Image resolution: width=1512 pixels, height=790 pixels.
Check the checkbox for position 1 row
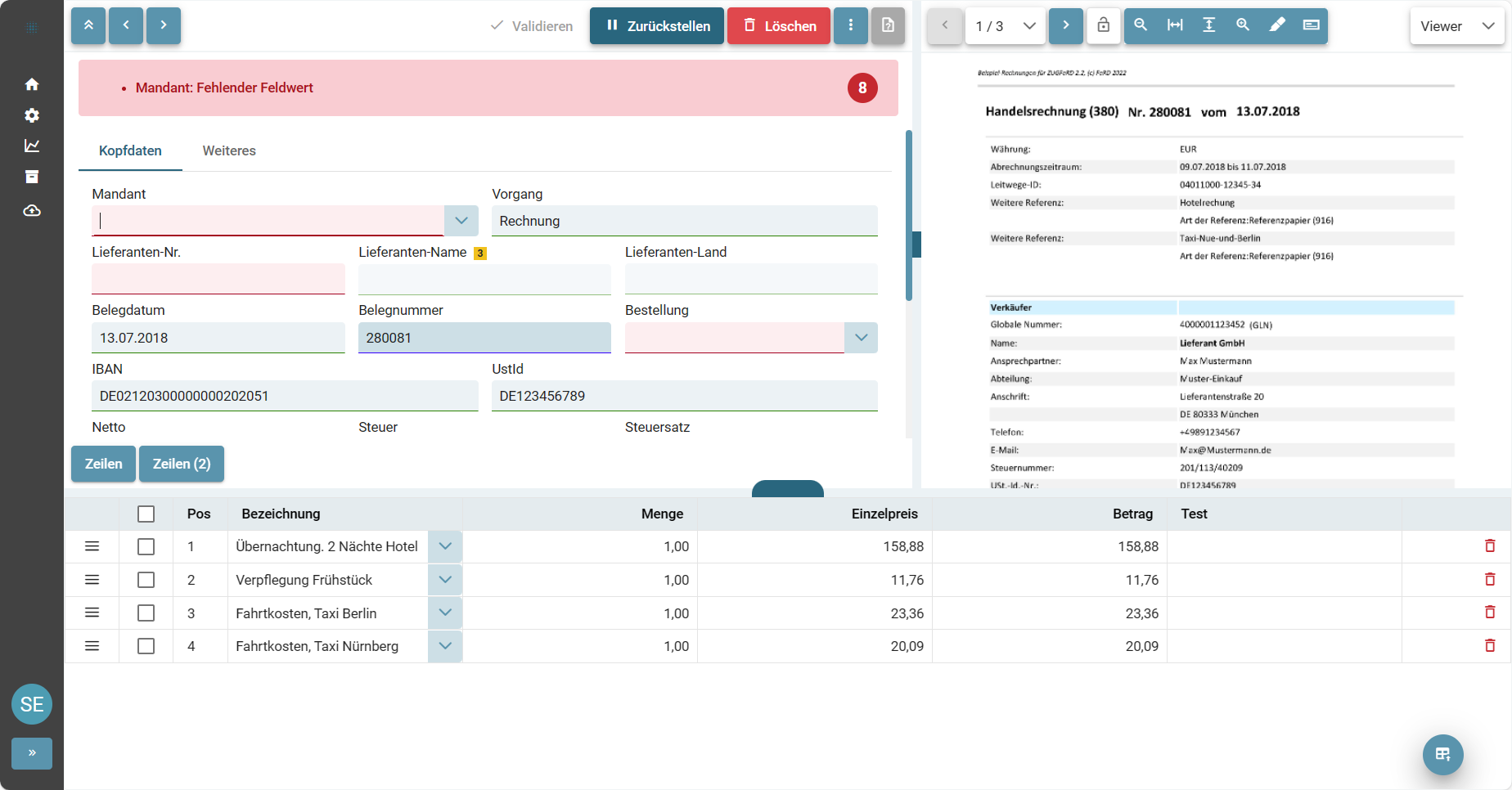[x=146, y=546]
